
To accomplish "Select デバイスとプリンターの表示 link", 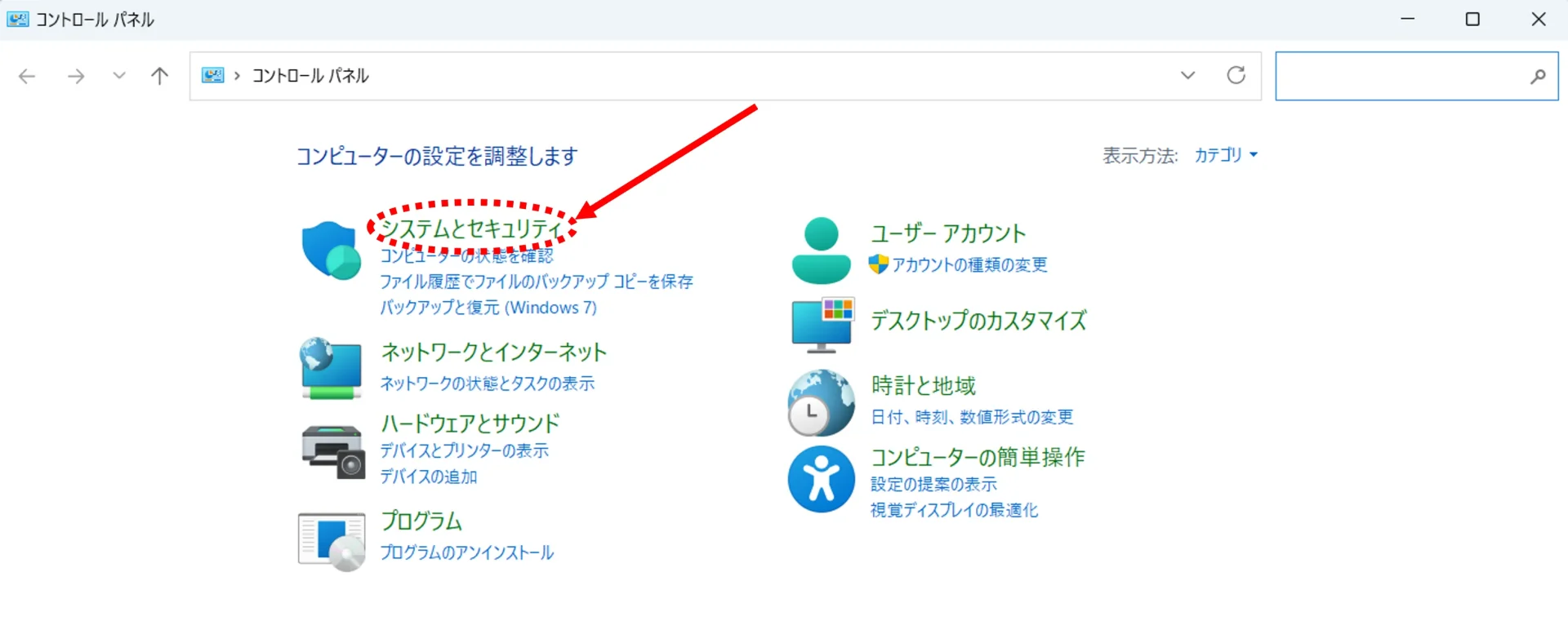I will 465,450.
